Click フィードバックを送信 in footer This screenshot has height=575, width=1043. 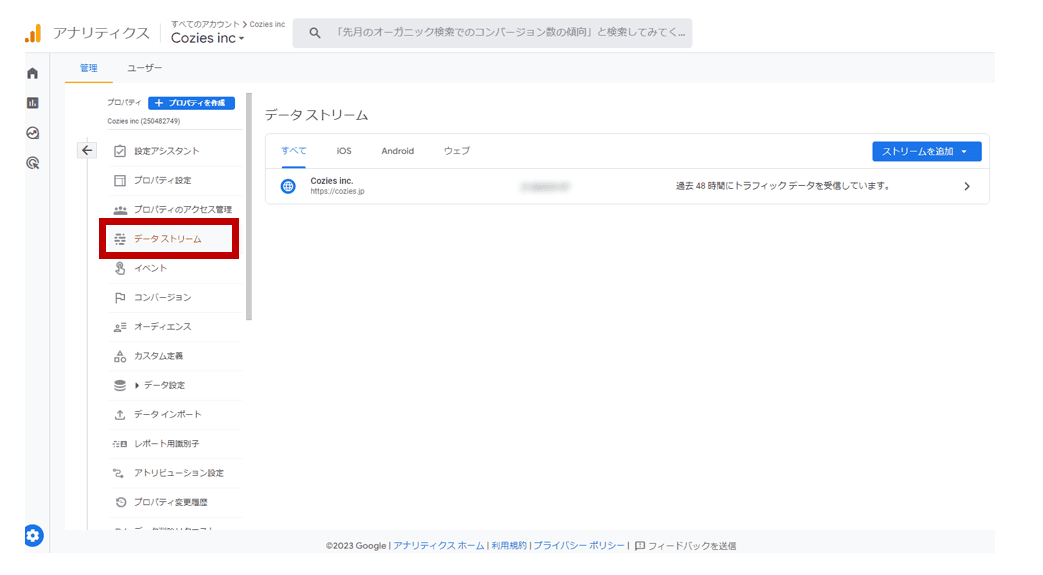tap(692, 546)
